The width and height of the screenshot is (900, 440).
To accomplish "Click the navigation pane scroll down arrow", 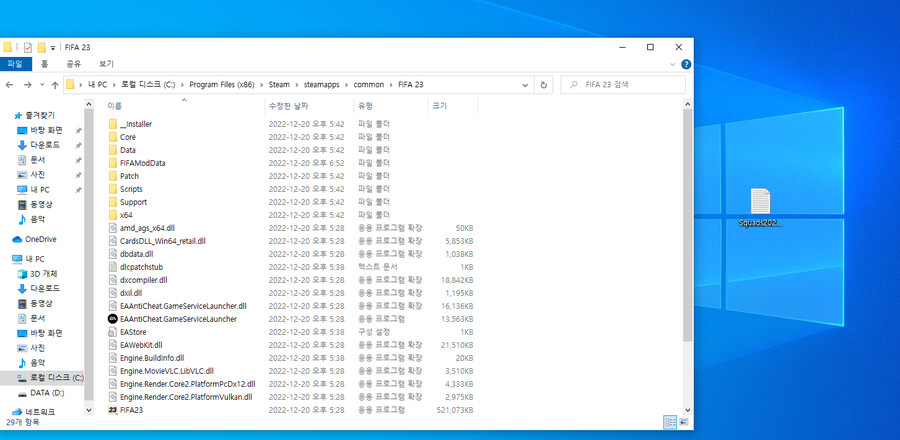I will pyautogui.click(x=89, y=410).
